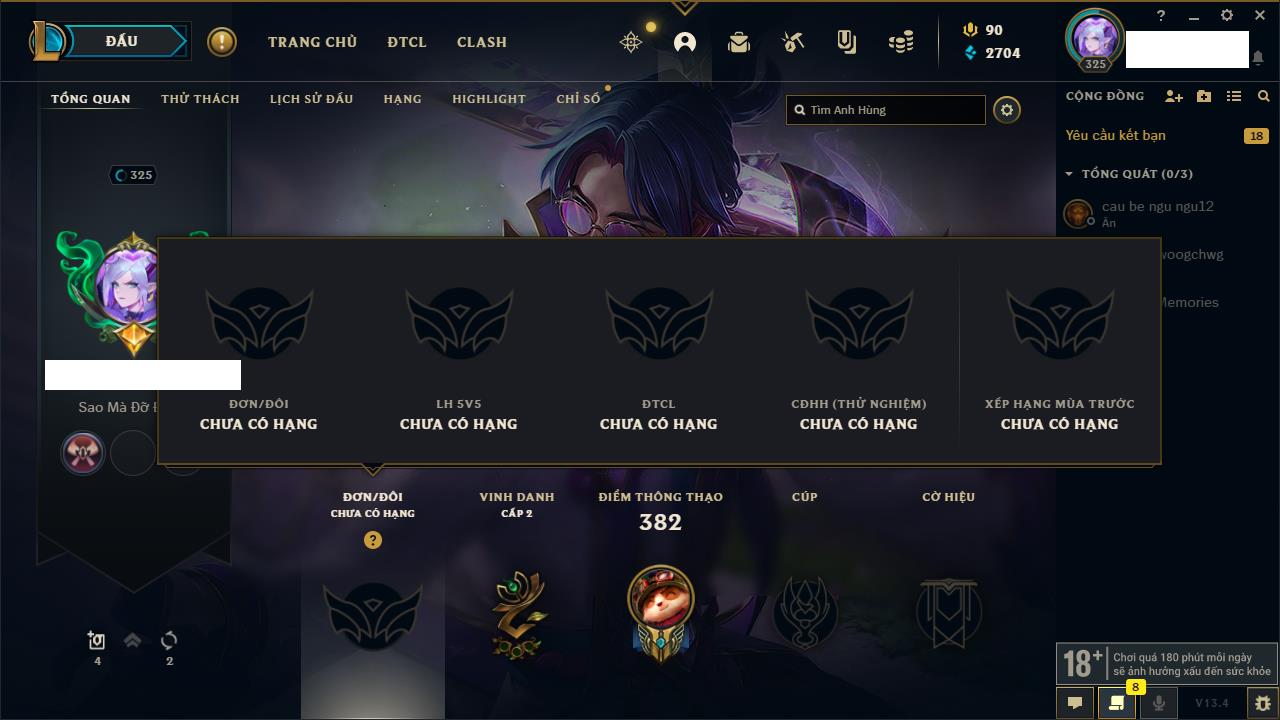Screen dimensions: 1280x720
Task: Click the yellow alert exclamation icon
Action: 222,41
